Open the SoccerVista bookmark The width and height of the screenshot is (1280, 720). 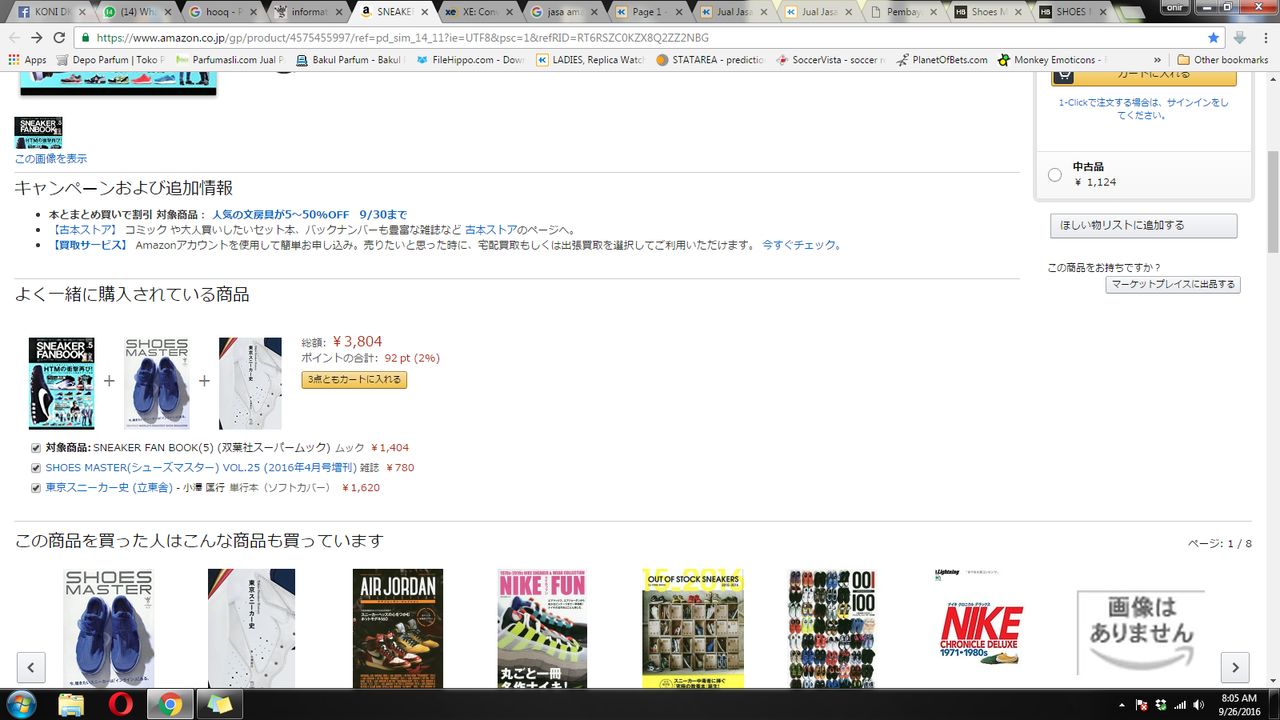click(x=829, y=60)
